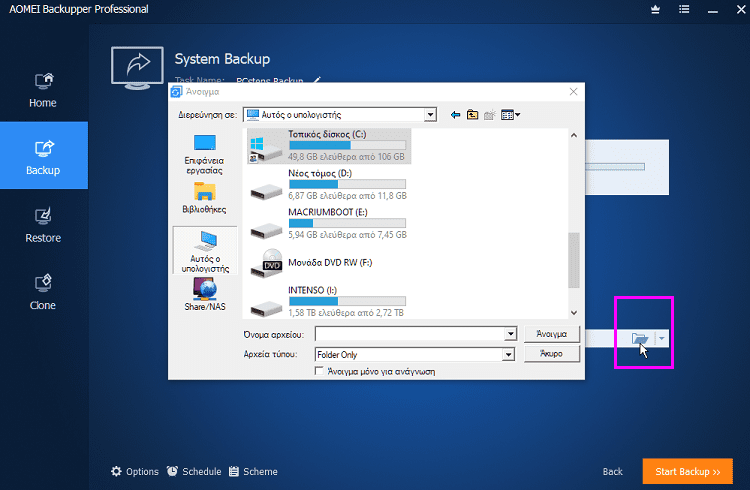This screenshot has height=490, width=750.
Task: Select drive MACRIUMBOOT (E:)
Action: coord(329,223)
